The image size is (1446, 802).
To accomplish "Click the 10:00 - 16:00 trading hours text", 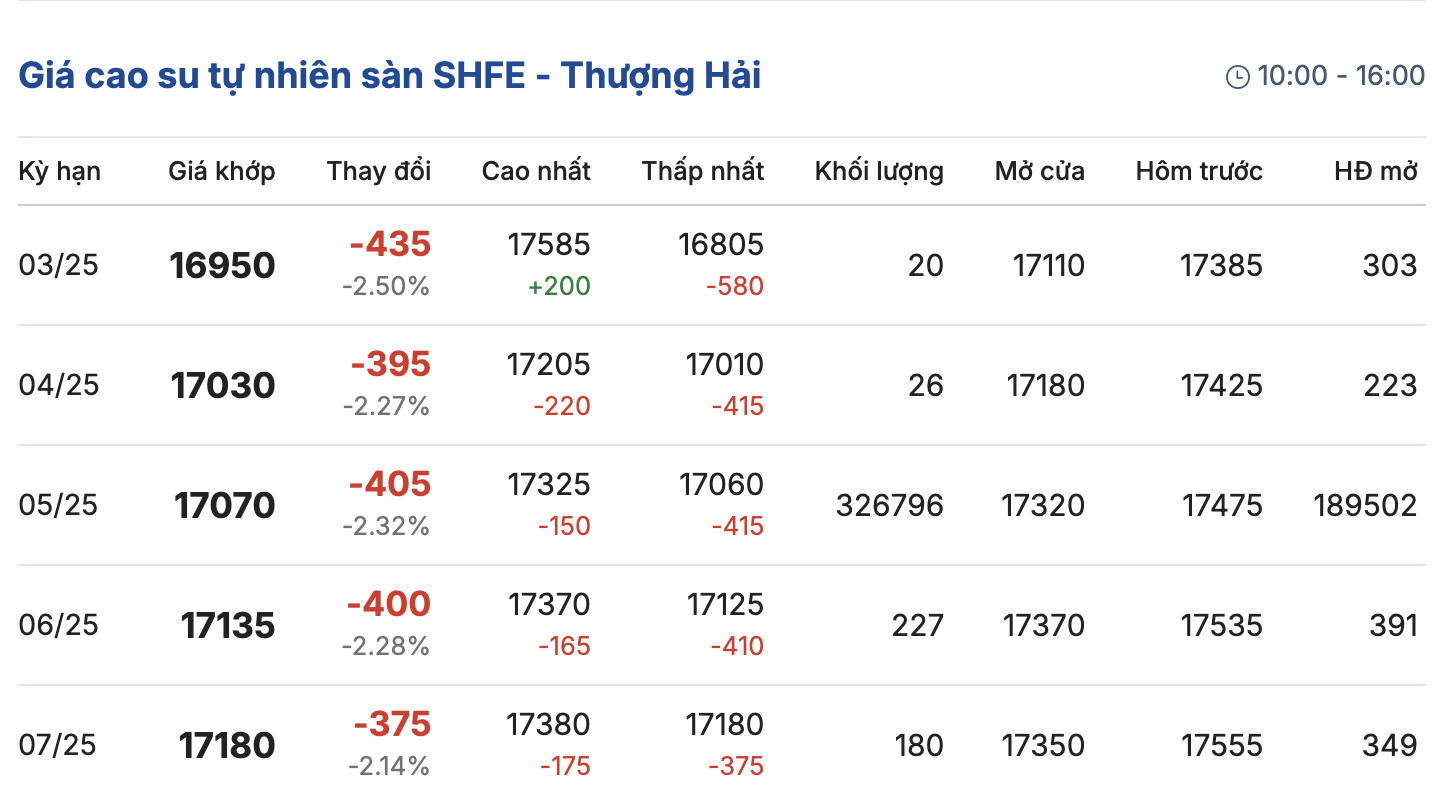I will (1341, 76).
